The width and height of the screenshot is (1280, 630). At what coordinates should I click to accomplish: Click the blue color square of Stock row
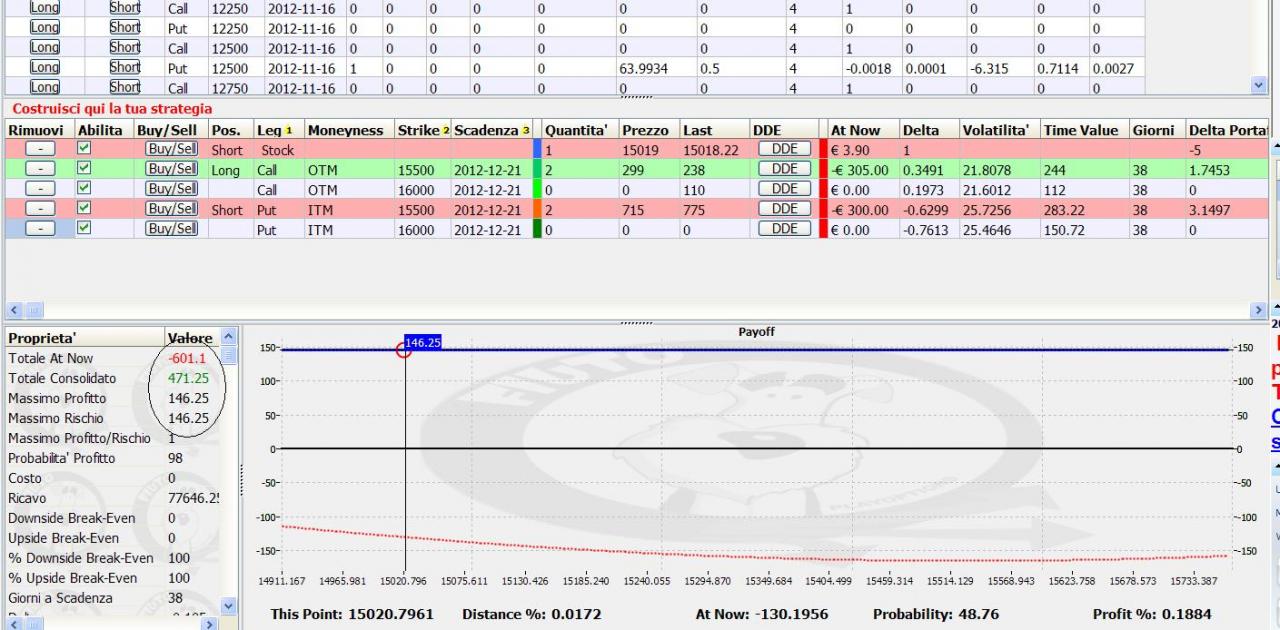coord(537,149)
